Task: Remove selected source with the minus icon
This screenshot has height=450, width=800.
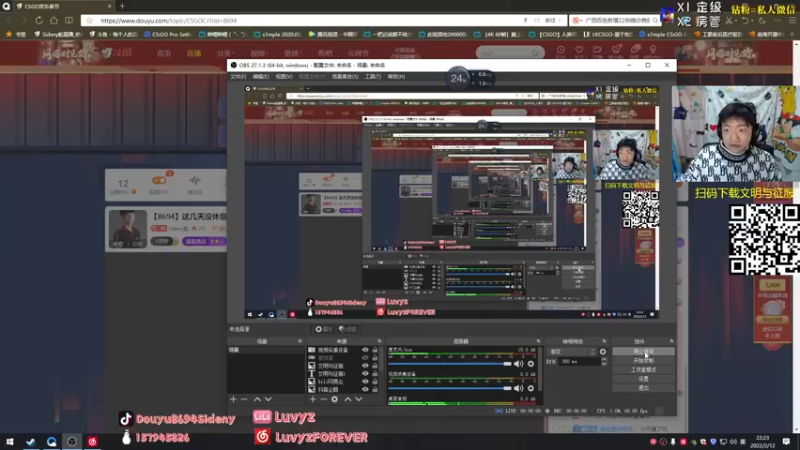Action: tap(323, 399)
